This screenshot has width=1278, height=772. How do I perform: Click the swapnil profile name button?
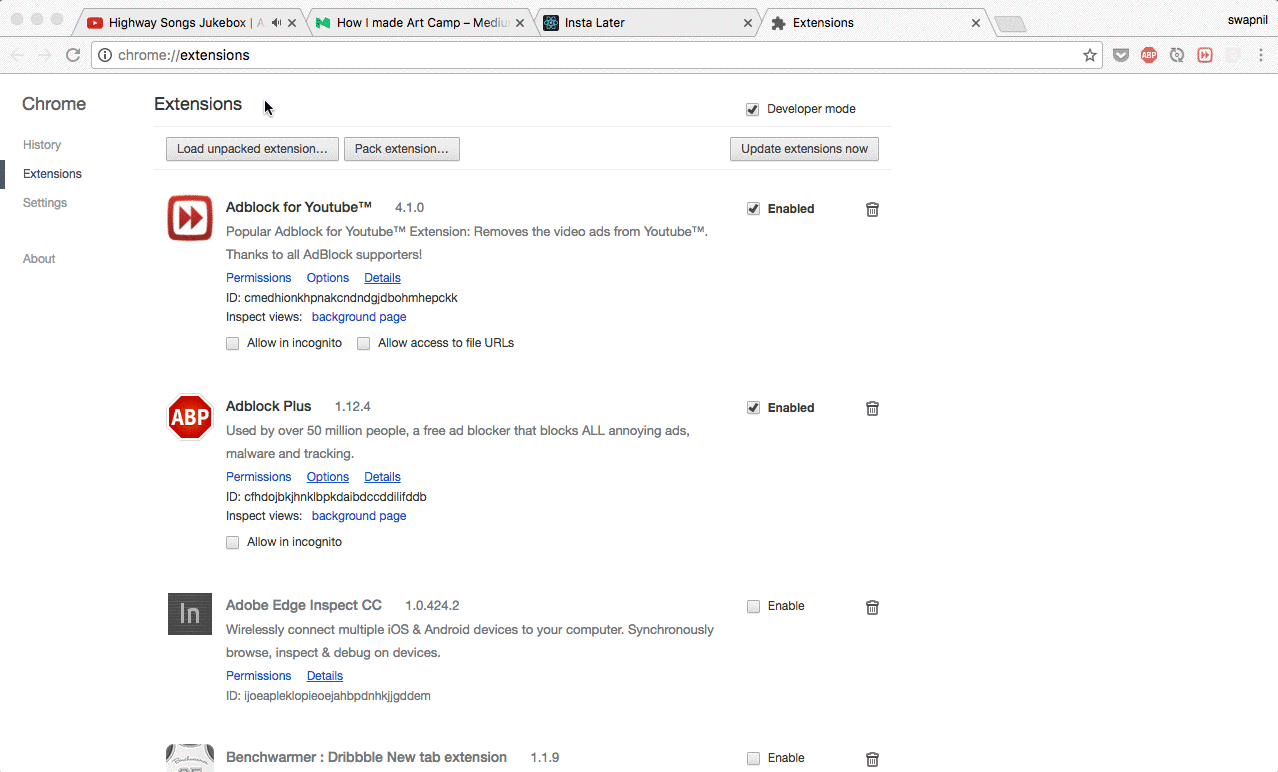1248,19
